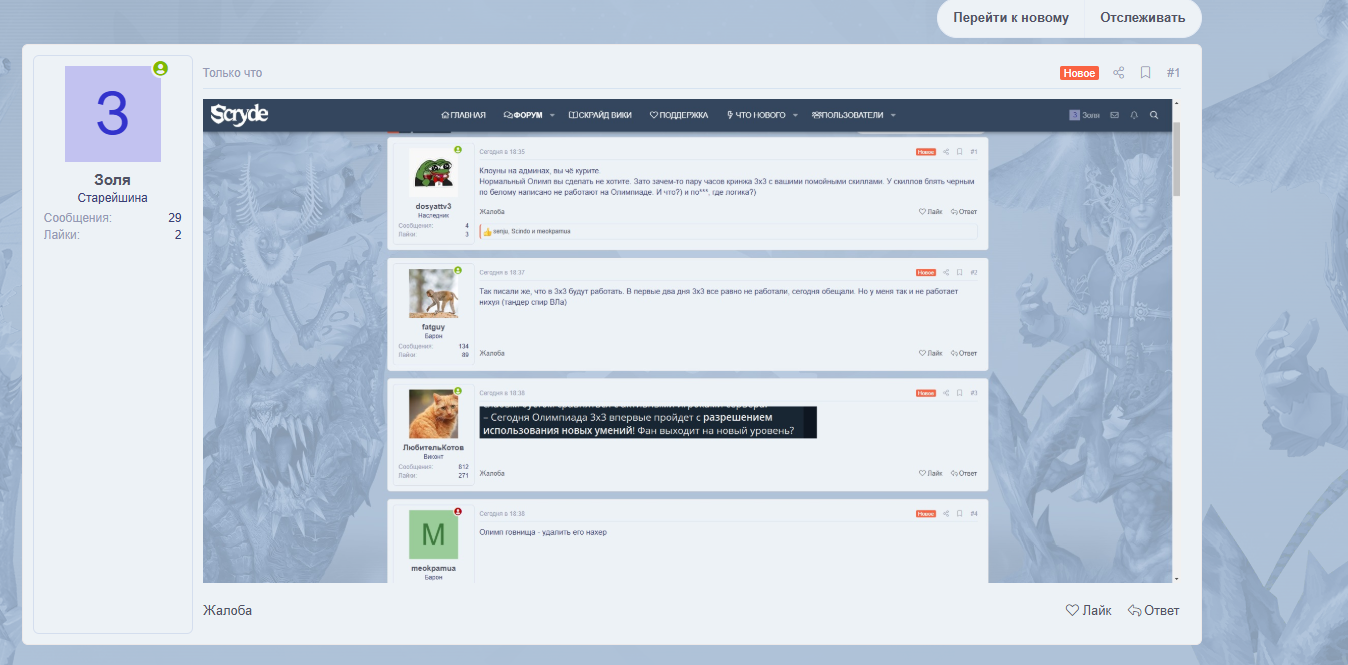This screenshot has height=665, width=1348.
Task: Expand the ЧТО НОВОГО dropdown arrow
Action: coord(795,115)
